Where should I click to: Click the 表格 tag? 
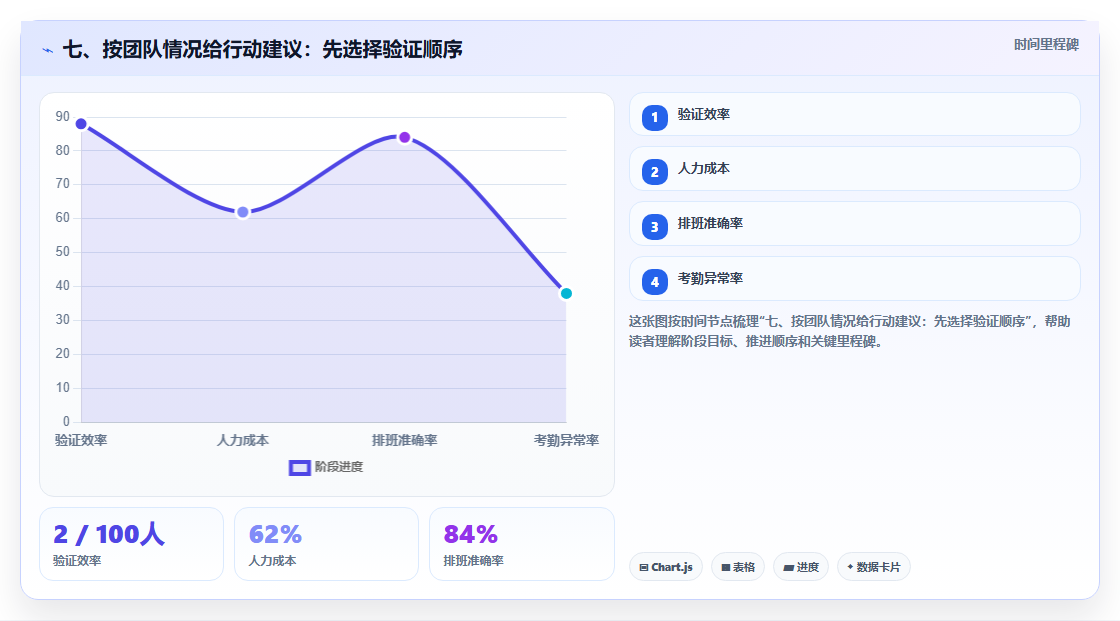point(738,567)
